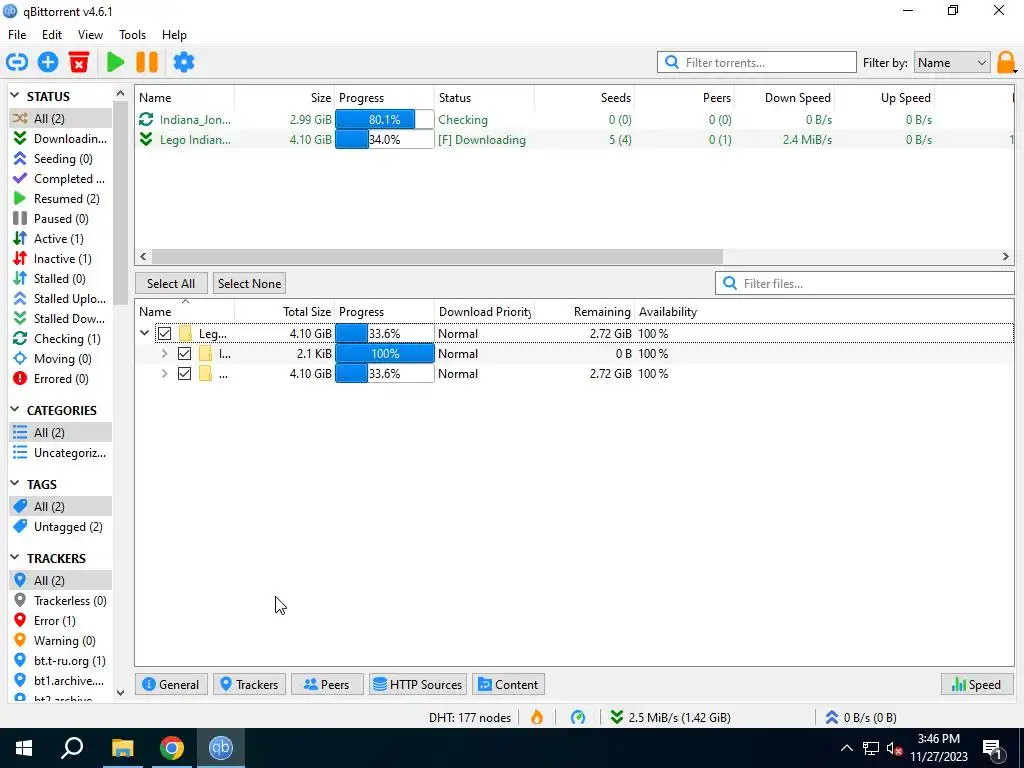
Task: Select the Trackerless (0) tracker filter
Action: tap(60, 601)
